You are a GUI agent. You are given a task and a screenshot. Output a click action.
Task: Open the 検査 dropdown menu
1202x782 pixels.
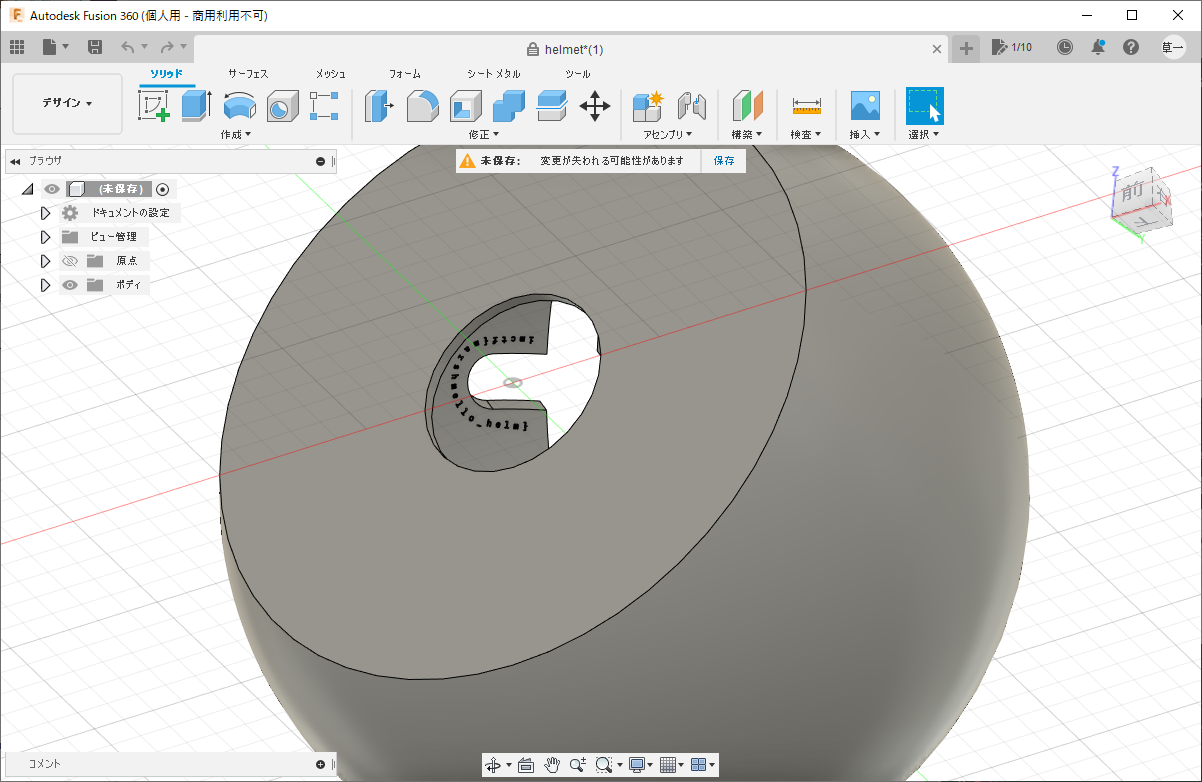click(x=806, y=134)
